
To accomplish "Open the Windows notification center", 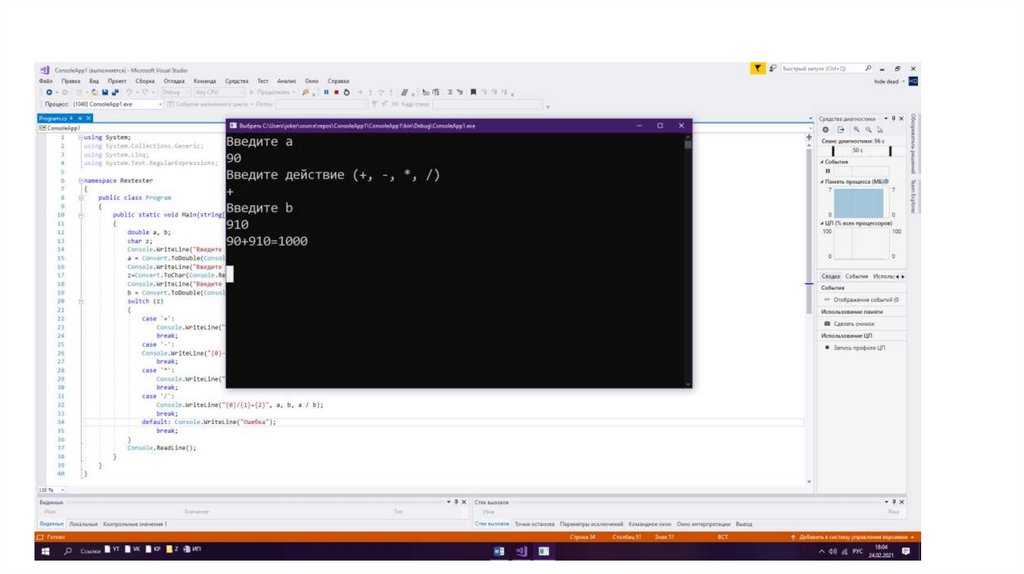I will [906, 551].
